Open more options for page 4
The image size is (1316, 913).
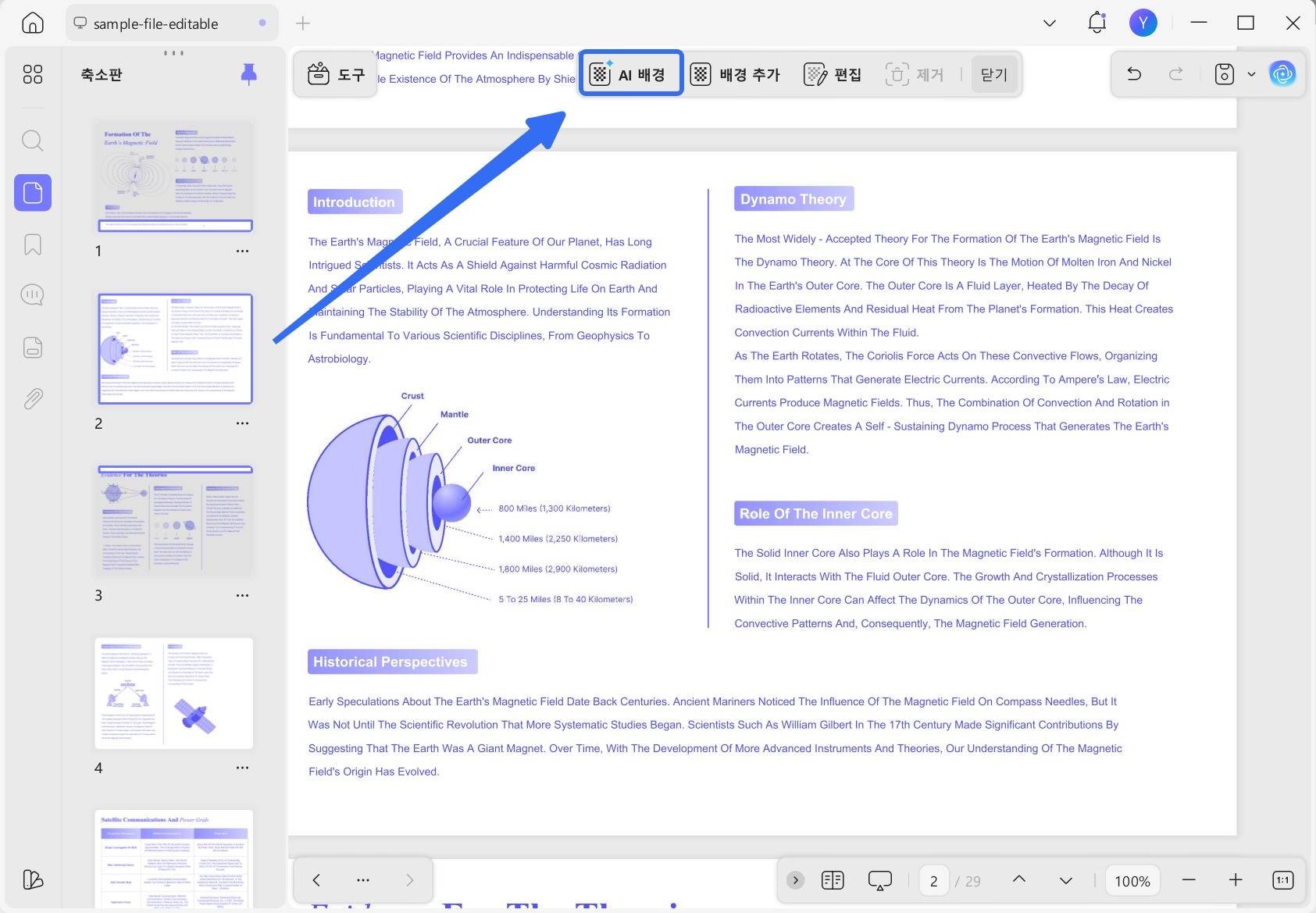pos(242,768)
